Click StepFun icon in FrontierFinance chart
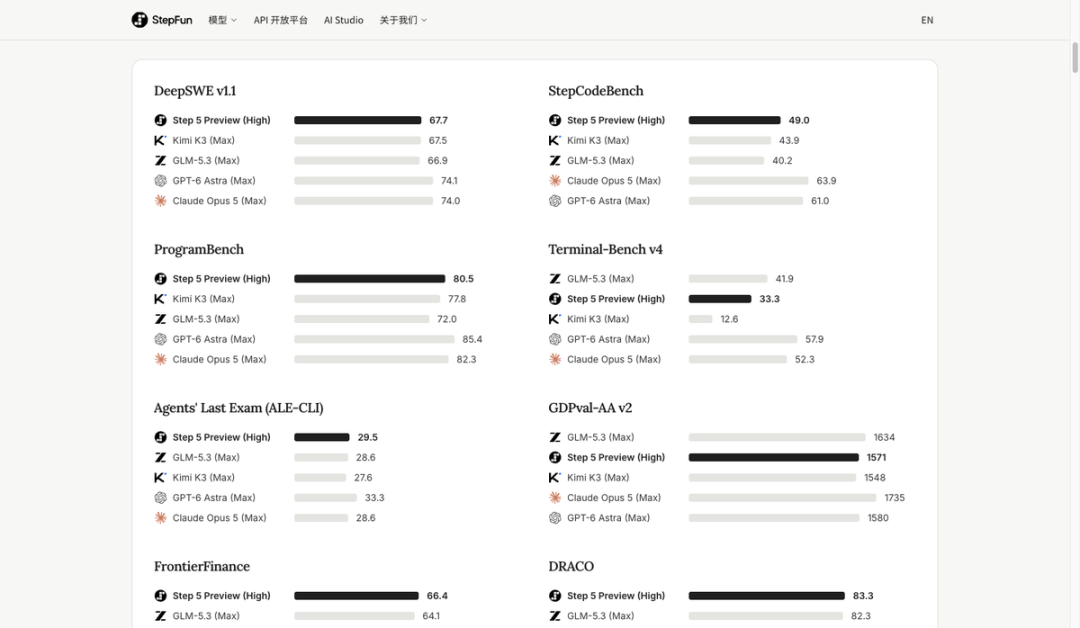Viewport: 1080px width, 628px height. [160, 596]
